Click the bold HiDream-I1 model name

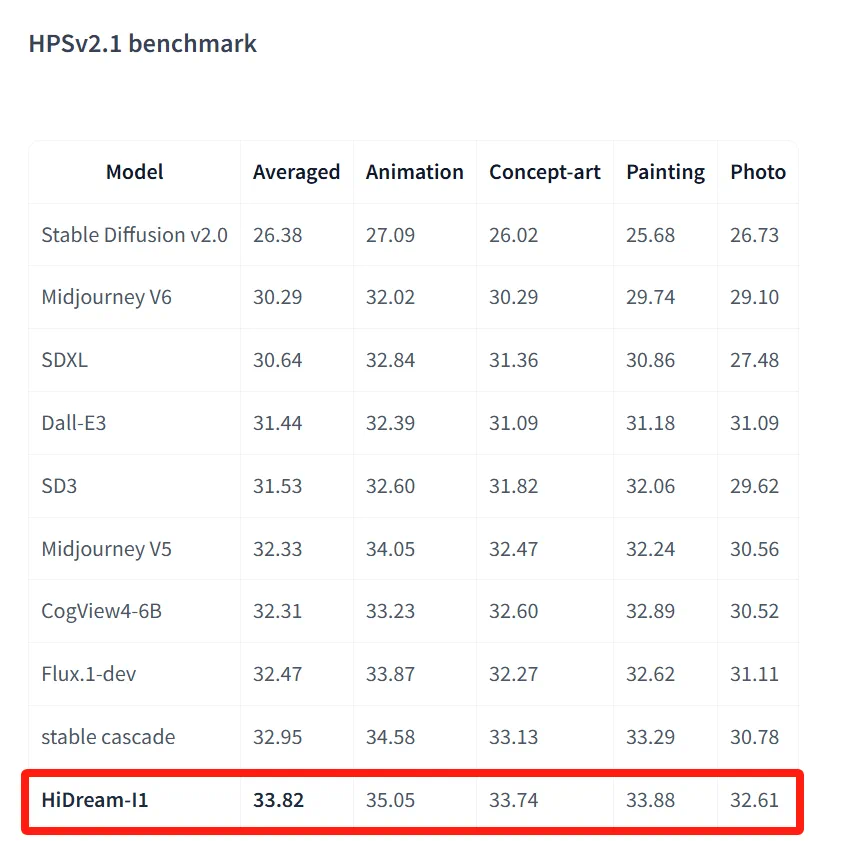[94, 799]
